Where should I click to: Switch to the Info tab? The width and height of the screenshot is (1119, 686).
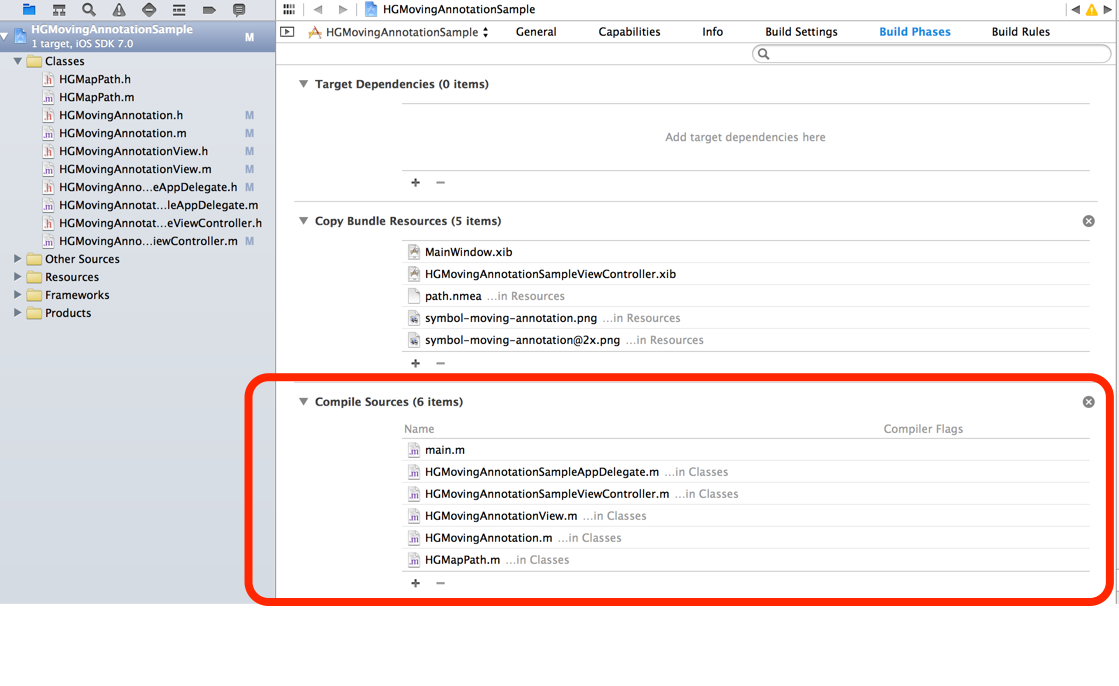pos(712,32)
